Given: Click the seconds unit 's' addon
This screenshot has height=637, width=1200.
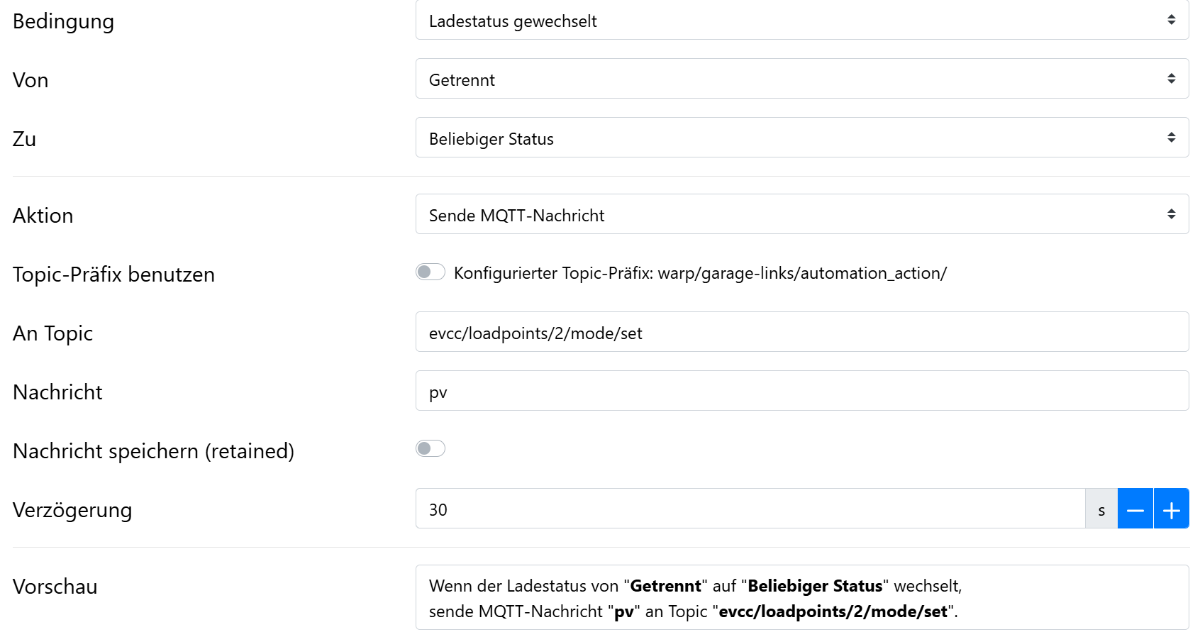Looking at the screenshot, I should [x=1101, y=509].
